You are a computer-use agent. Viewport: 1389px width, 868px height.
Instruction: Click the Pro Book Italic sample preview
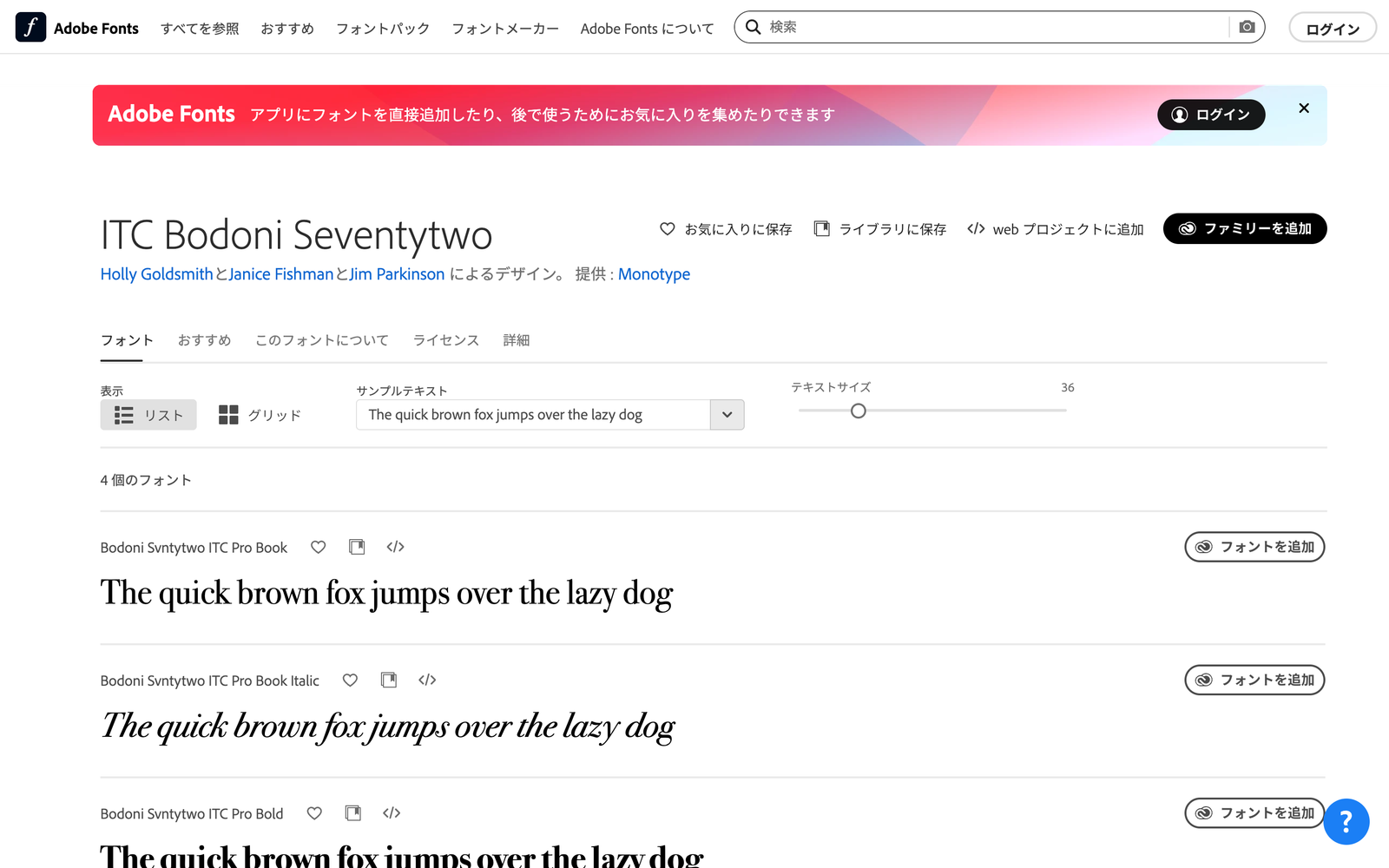pyautogui.click(x=388, y=727)
